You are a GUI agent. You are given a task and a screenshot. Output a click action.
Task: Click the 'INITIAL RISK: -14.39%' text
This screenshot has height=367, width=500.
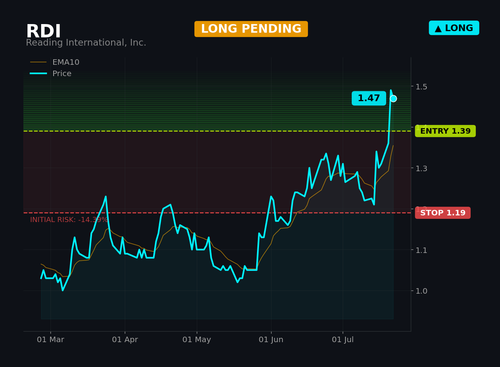tap(69, 220)
